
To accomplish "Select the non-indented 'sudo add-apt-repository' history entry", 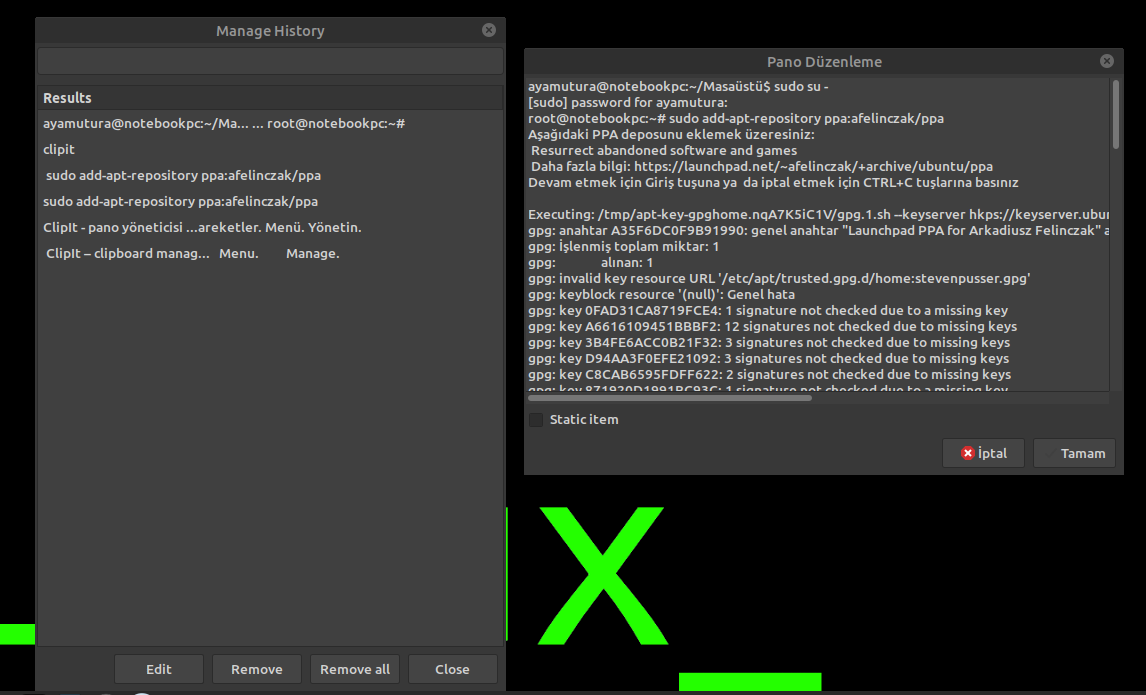I will [270, 201].
